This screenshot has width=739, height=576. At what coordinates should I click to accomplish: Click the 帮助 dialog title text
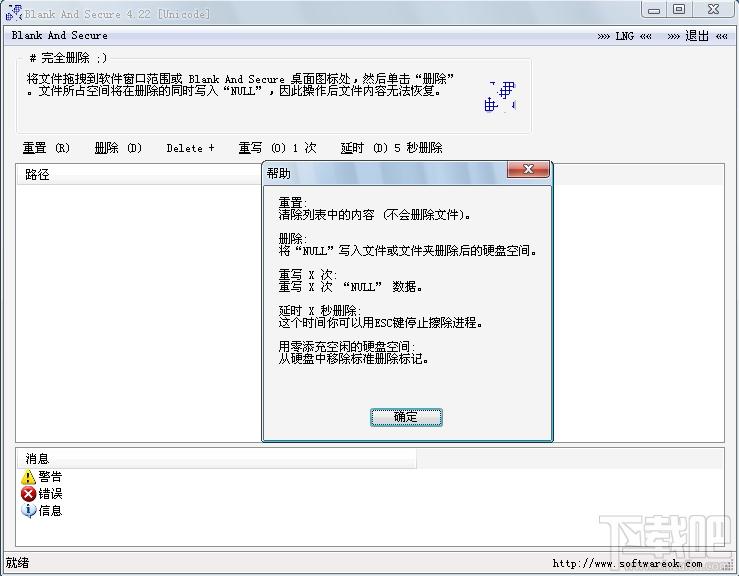point(279,173)
